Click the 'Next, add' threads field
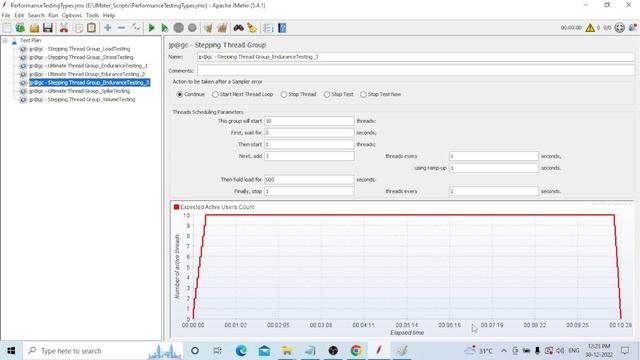 pos(309,156)
